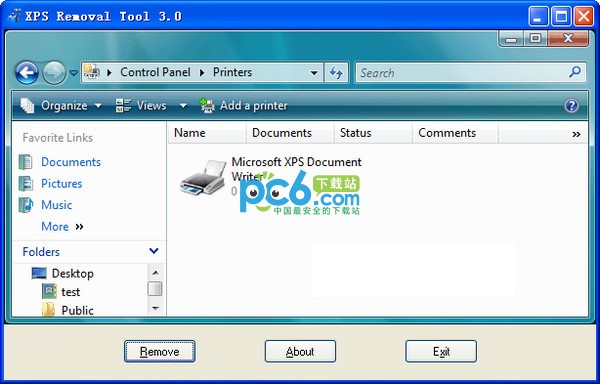Click XPS Removal Tool title bar icon
Viewport: 600px width, 384px height.
coord(15,15)
